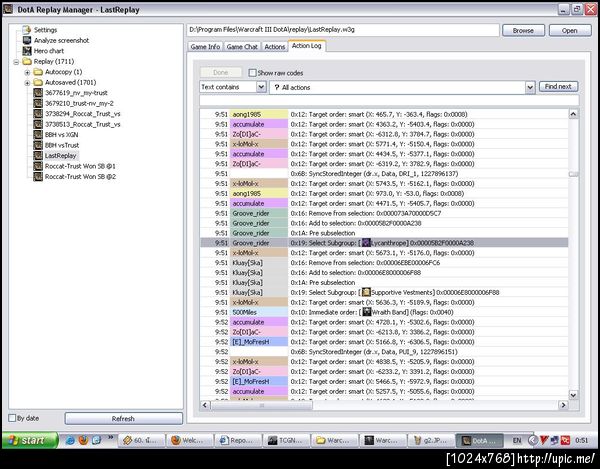Open the All actions filter dropdown
Image resolution: width=600 pixels, height=469 pixels.
[x=530, y=87]
